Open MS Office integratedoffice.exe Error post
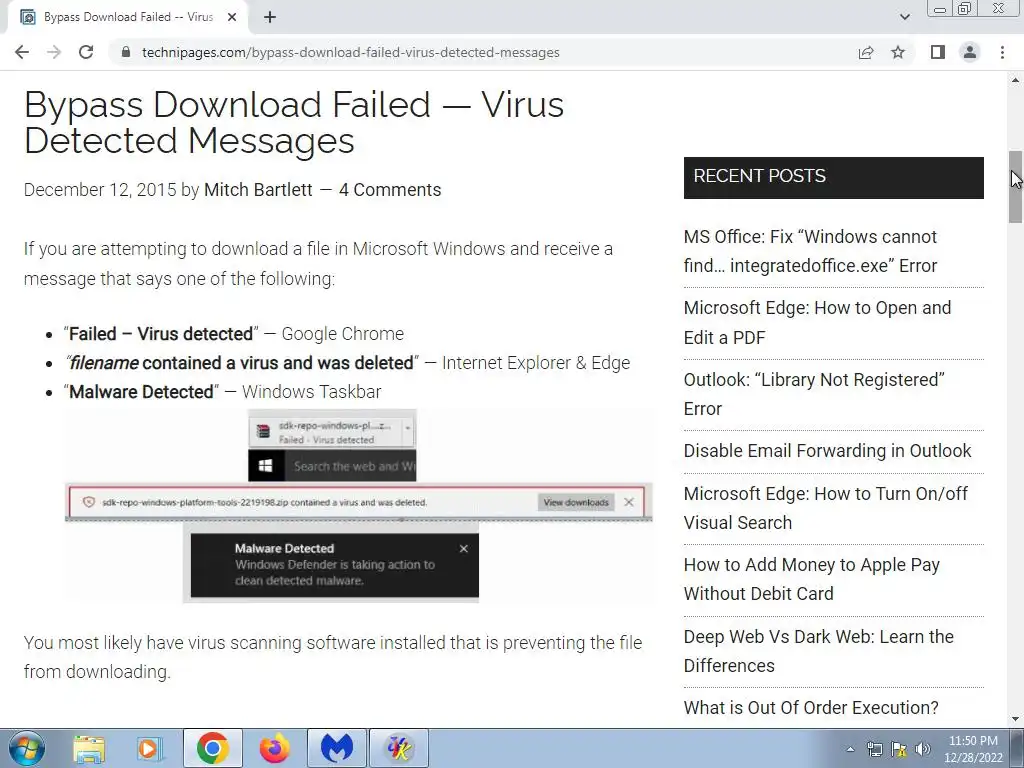Image resolution: width=1024 pixels, height=768 pixels. [810, 251]
